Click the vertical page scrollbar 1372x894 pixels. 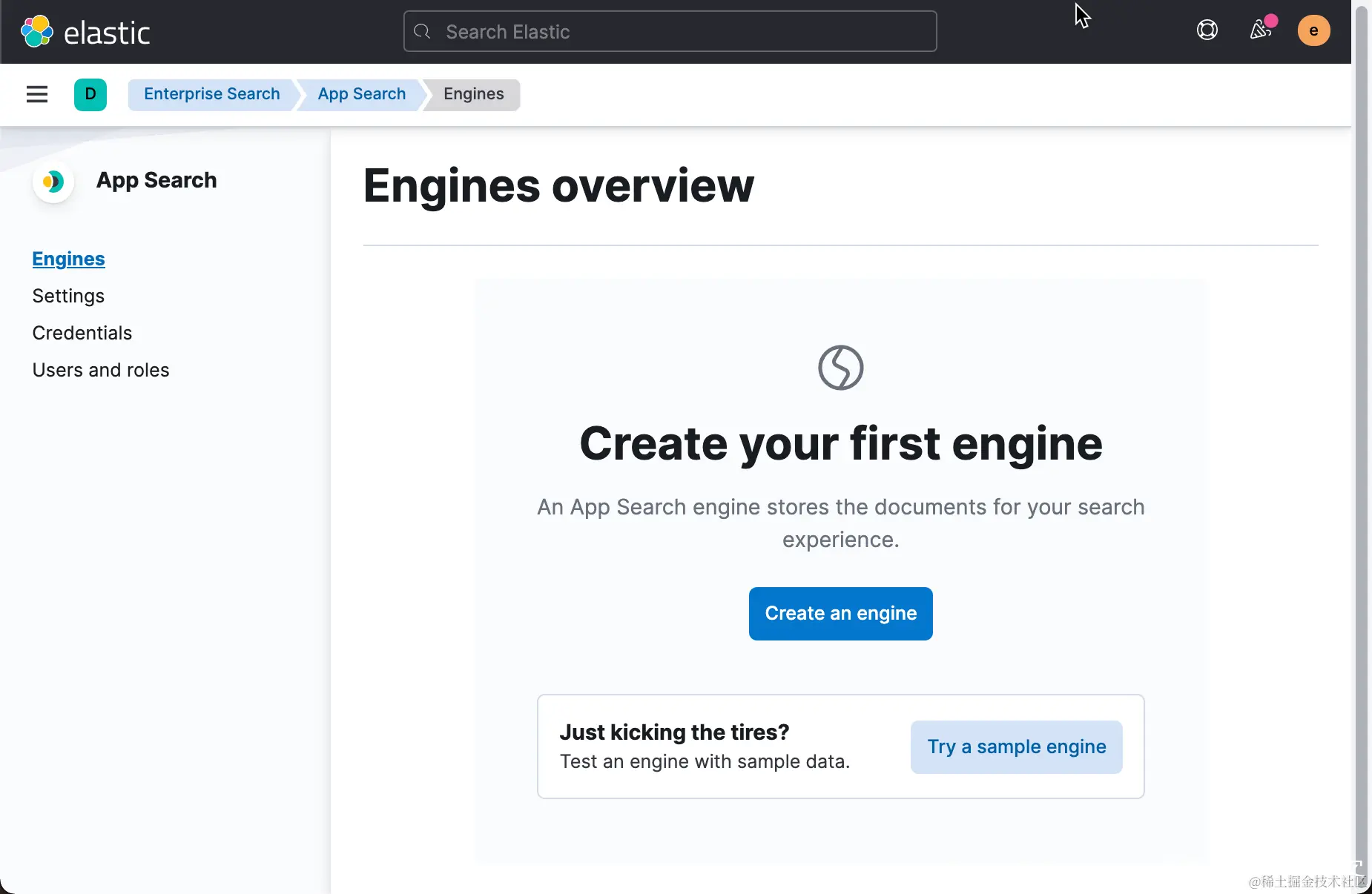coord(1362,445)
